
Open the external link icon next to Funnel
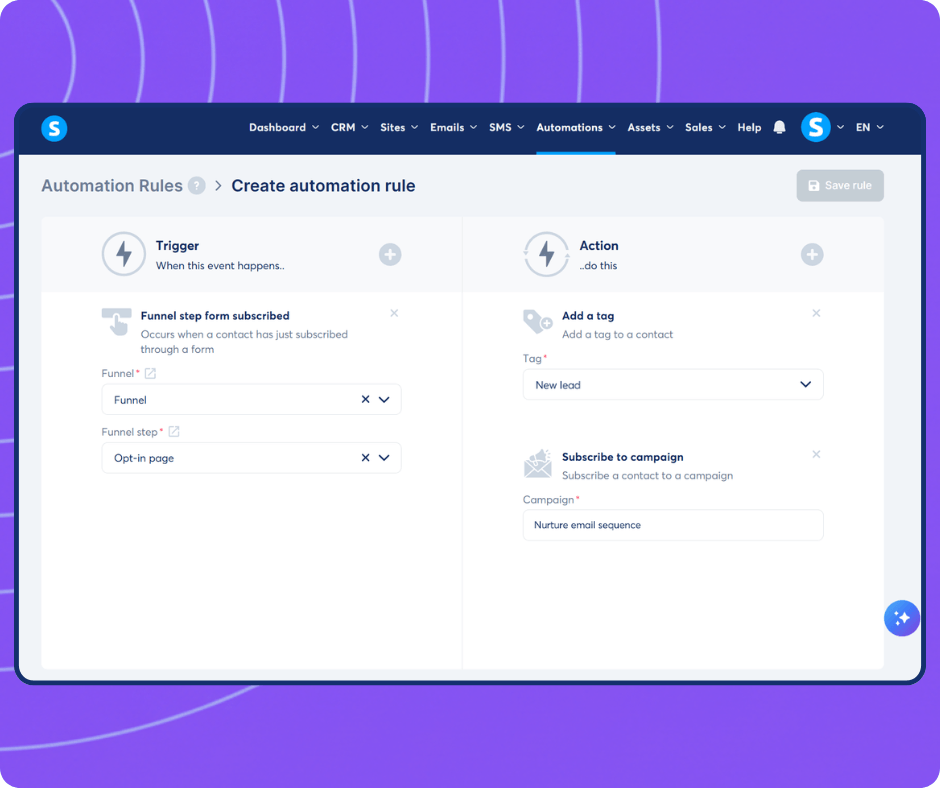(150, 373)
